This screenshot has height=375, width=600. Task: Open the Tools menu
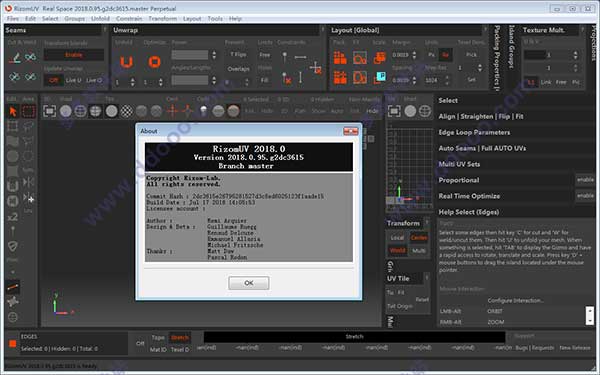(215, 18)
